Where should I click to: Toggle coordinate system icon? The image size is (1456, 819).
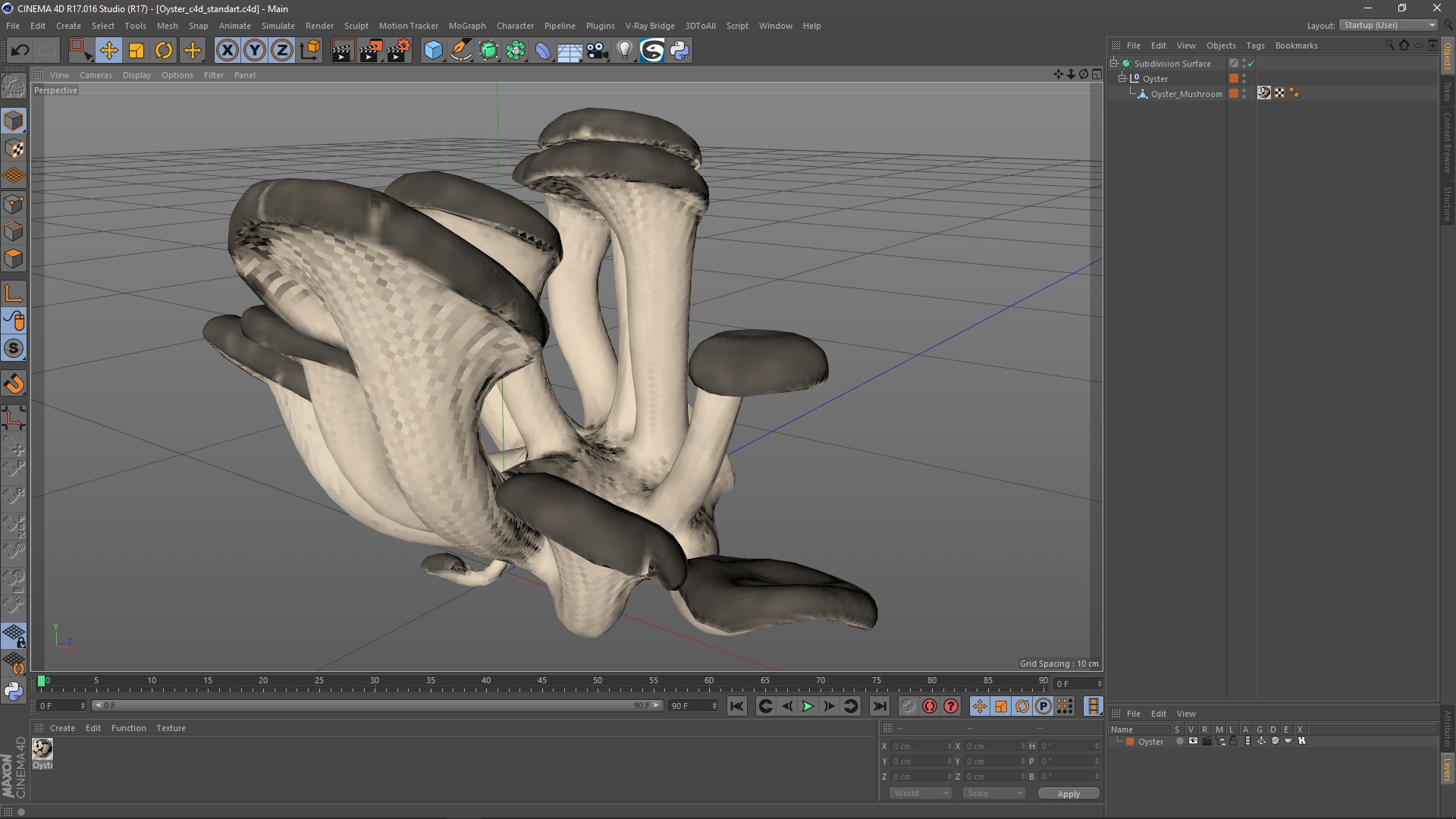point(310,51)
